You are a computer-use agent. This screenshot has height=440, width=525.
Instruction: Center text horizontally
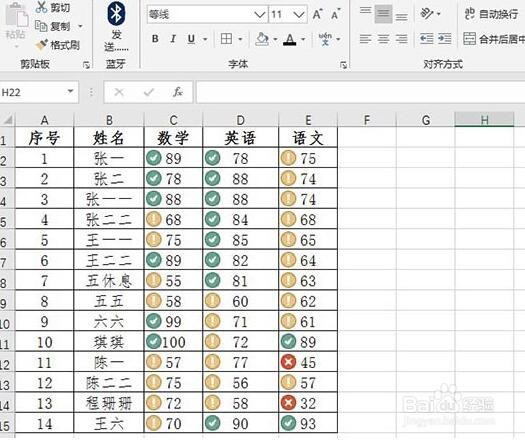coord(383,39)
